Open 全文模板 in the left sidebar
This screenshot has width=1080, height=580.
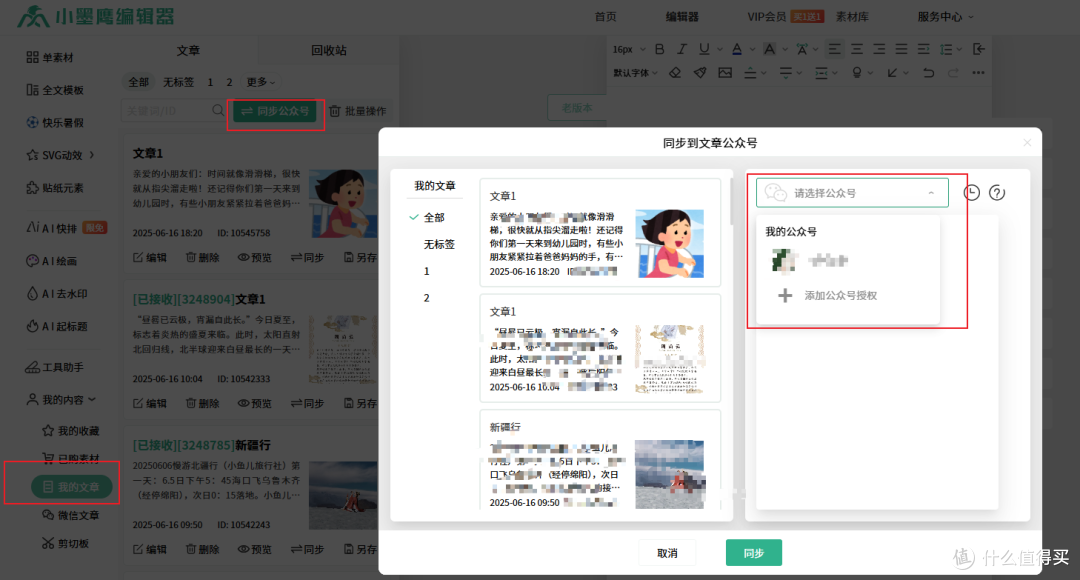tap(54, 90)
